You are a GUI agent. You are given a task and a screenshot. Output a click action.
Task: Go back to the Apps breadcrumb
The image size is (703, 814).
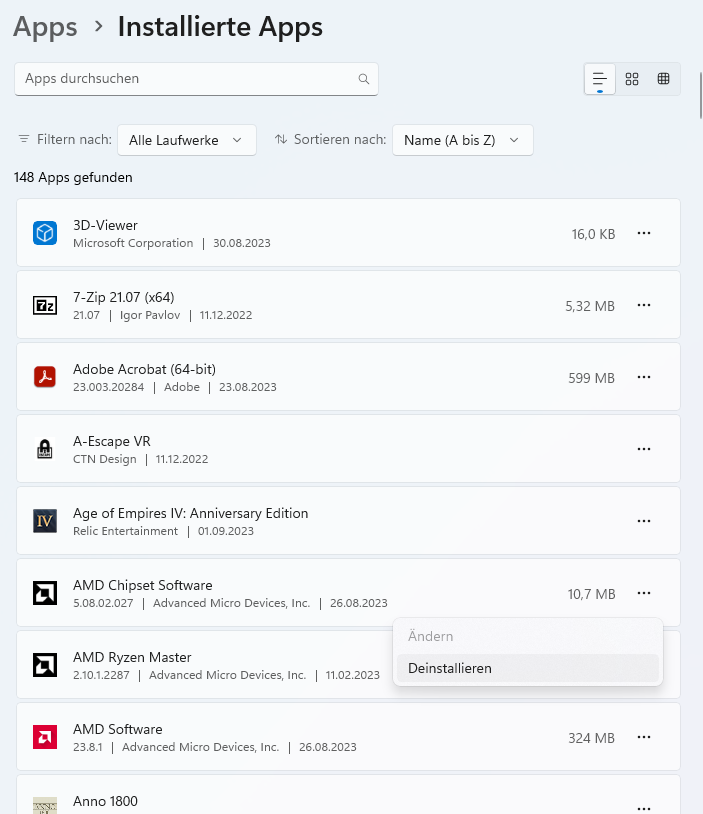[x=45, y=27]
